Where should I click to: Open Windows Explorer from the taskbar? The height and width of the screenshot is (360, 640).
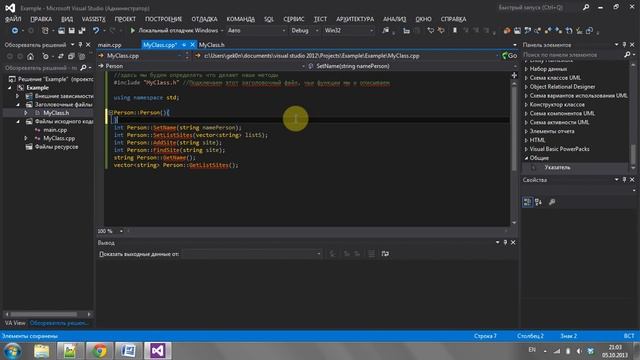point(41,351)
